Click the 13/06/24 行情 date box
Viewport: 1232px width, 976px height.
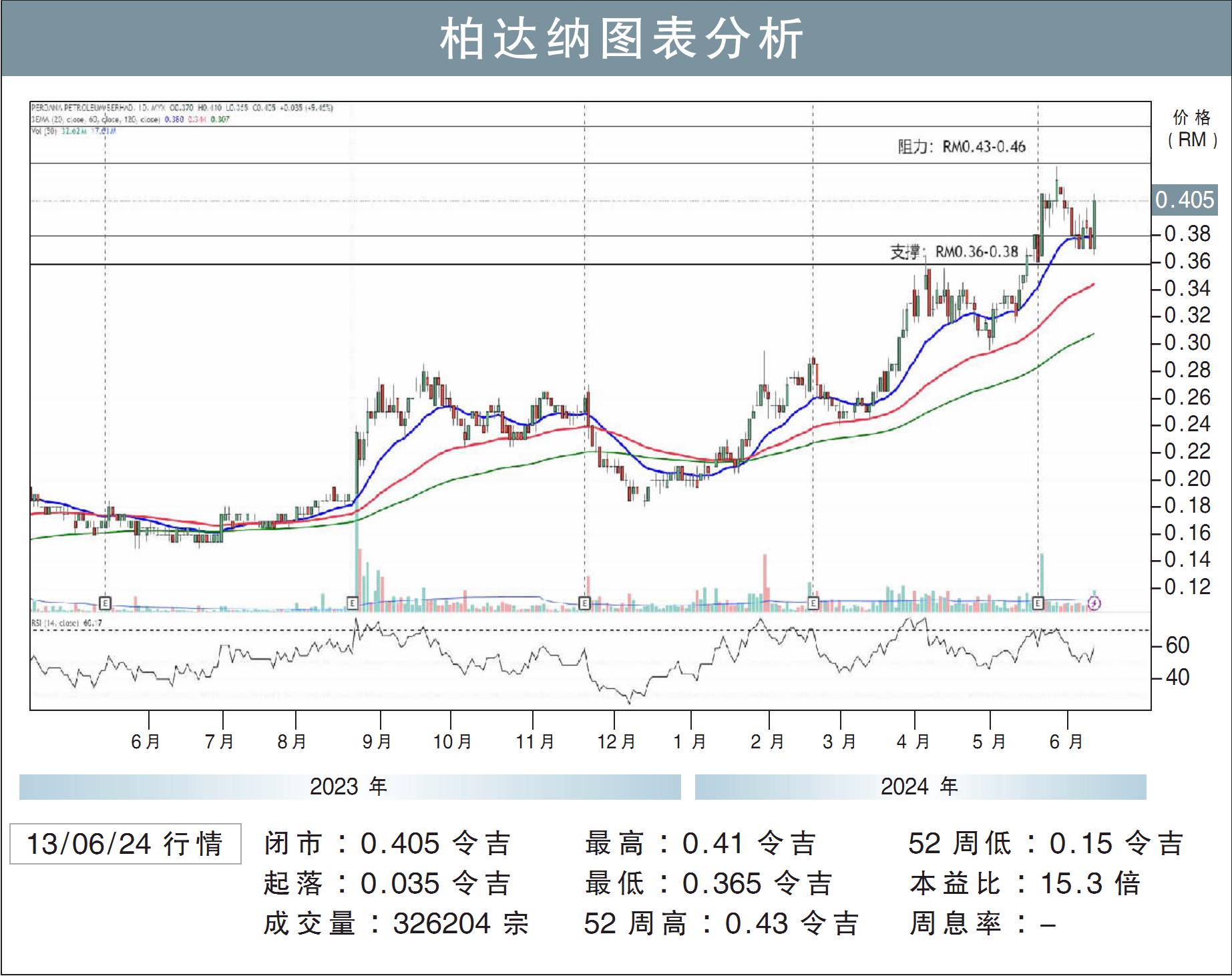tap(126, 844)
